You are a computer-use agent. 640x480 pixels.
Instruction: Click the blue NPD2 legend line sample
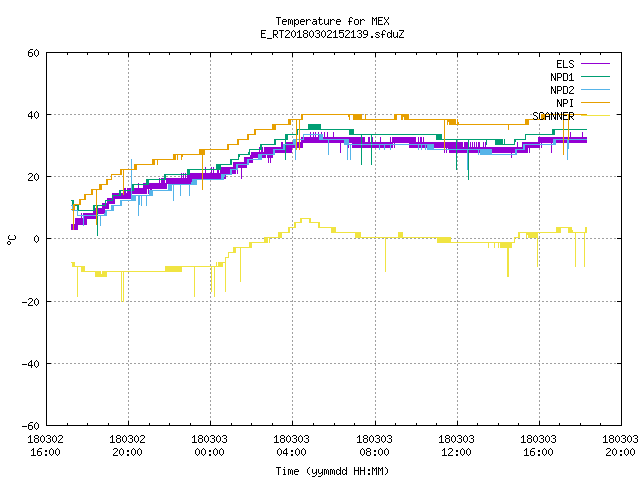pos(595,89)
